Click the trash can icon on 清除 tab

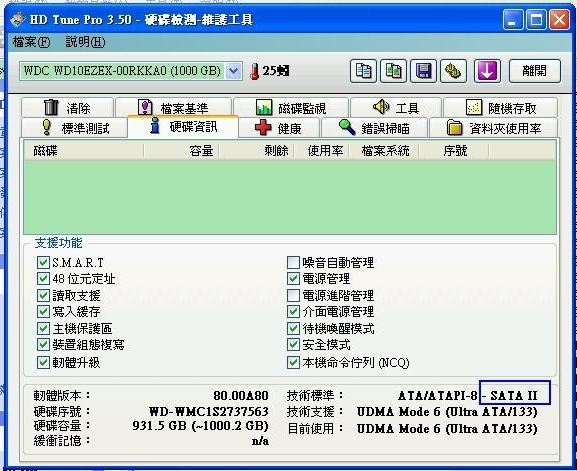[x=51, y=107]
